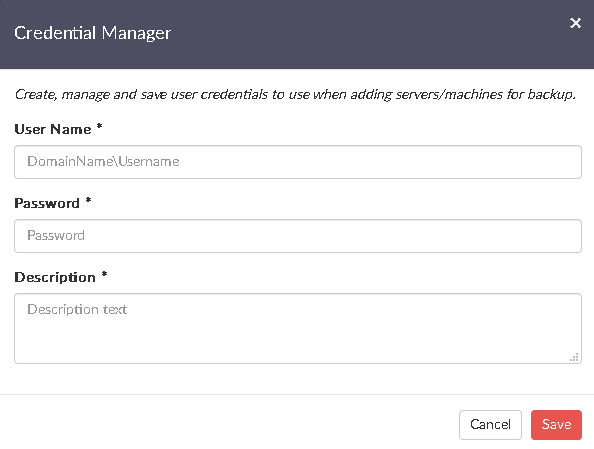Click the dark dialog header bar
The width and height of the screenshot is (594, 449).
297,34
